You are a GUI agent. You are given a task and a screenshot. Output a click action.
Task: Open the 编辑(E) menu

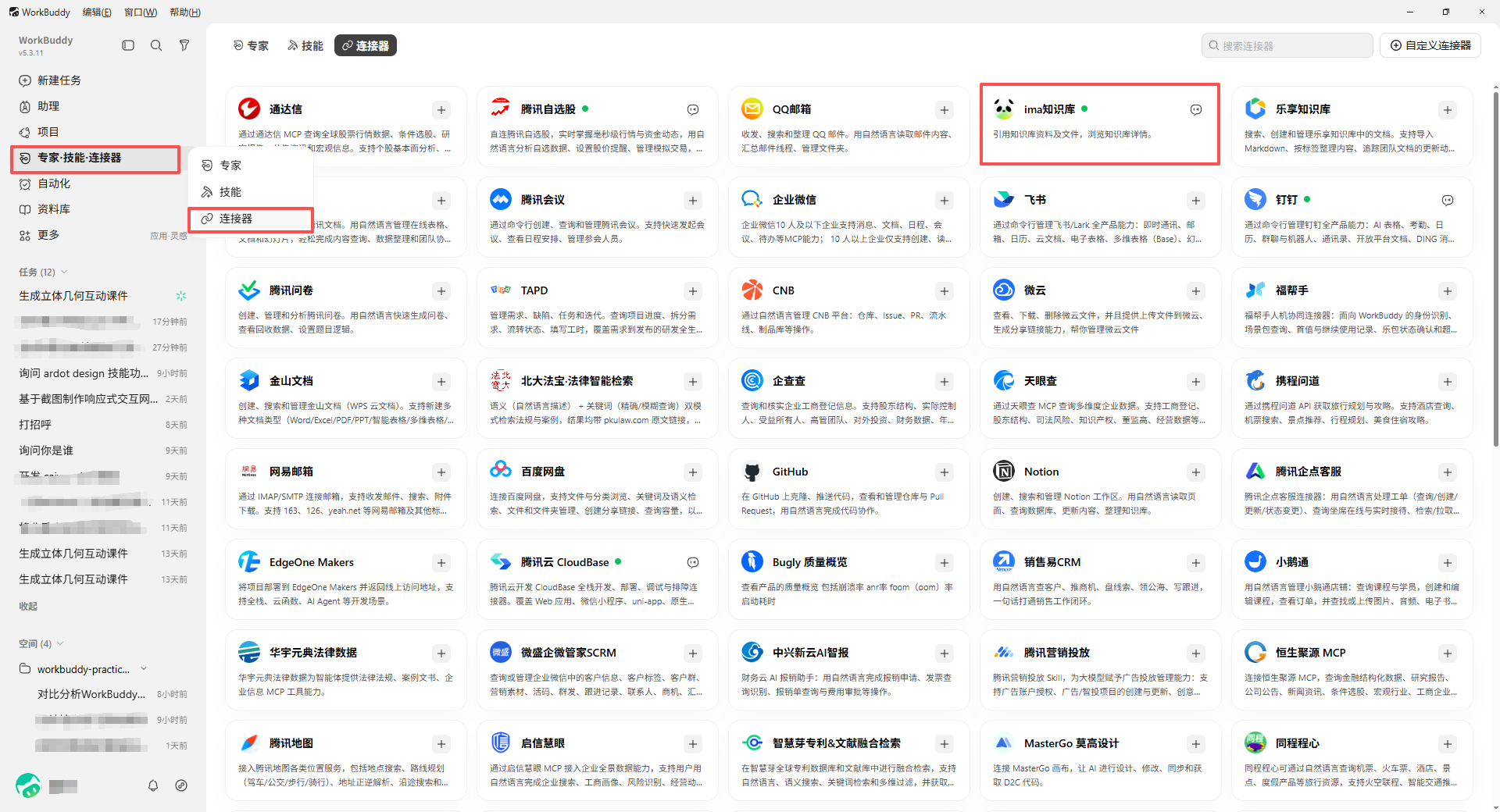97,12
